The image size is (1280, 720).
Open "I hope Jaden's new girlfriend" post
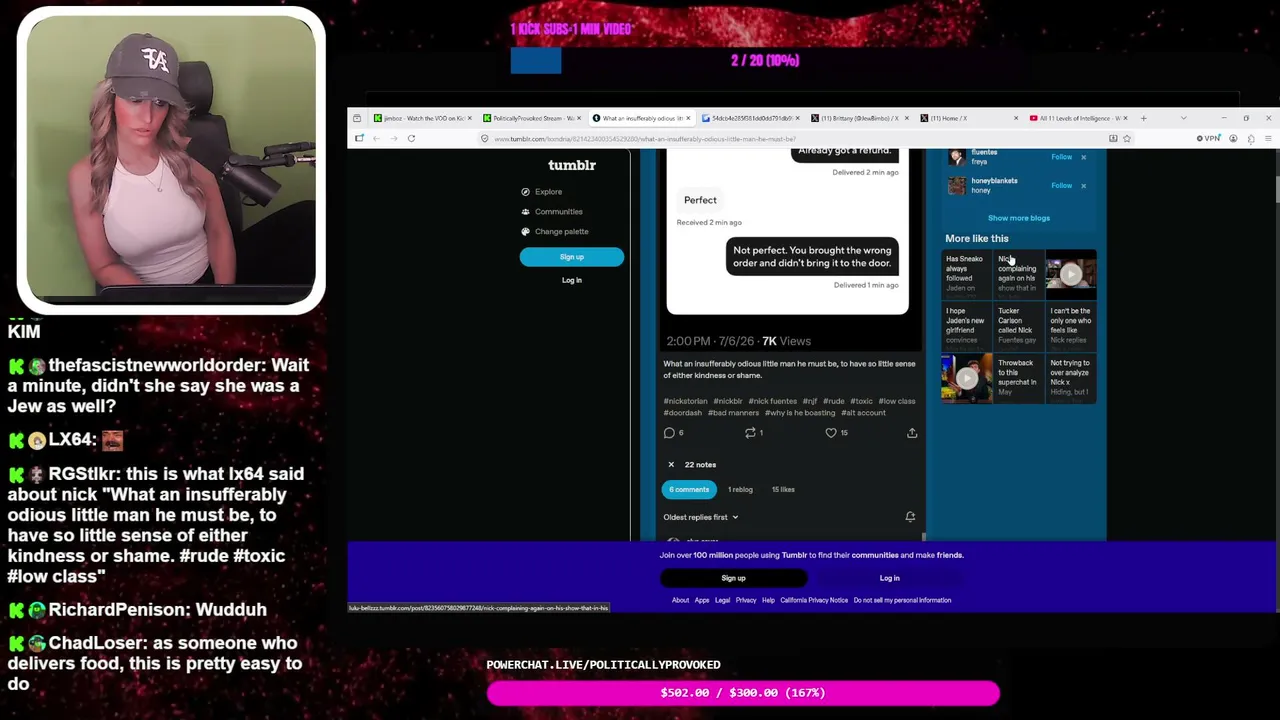pos(966,326)
